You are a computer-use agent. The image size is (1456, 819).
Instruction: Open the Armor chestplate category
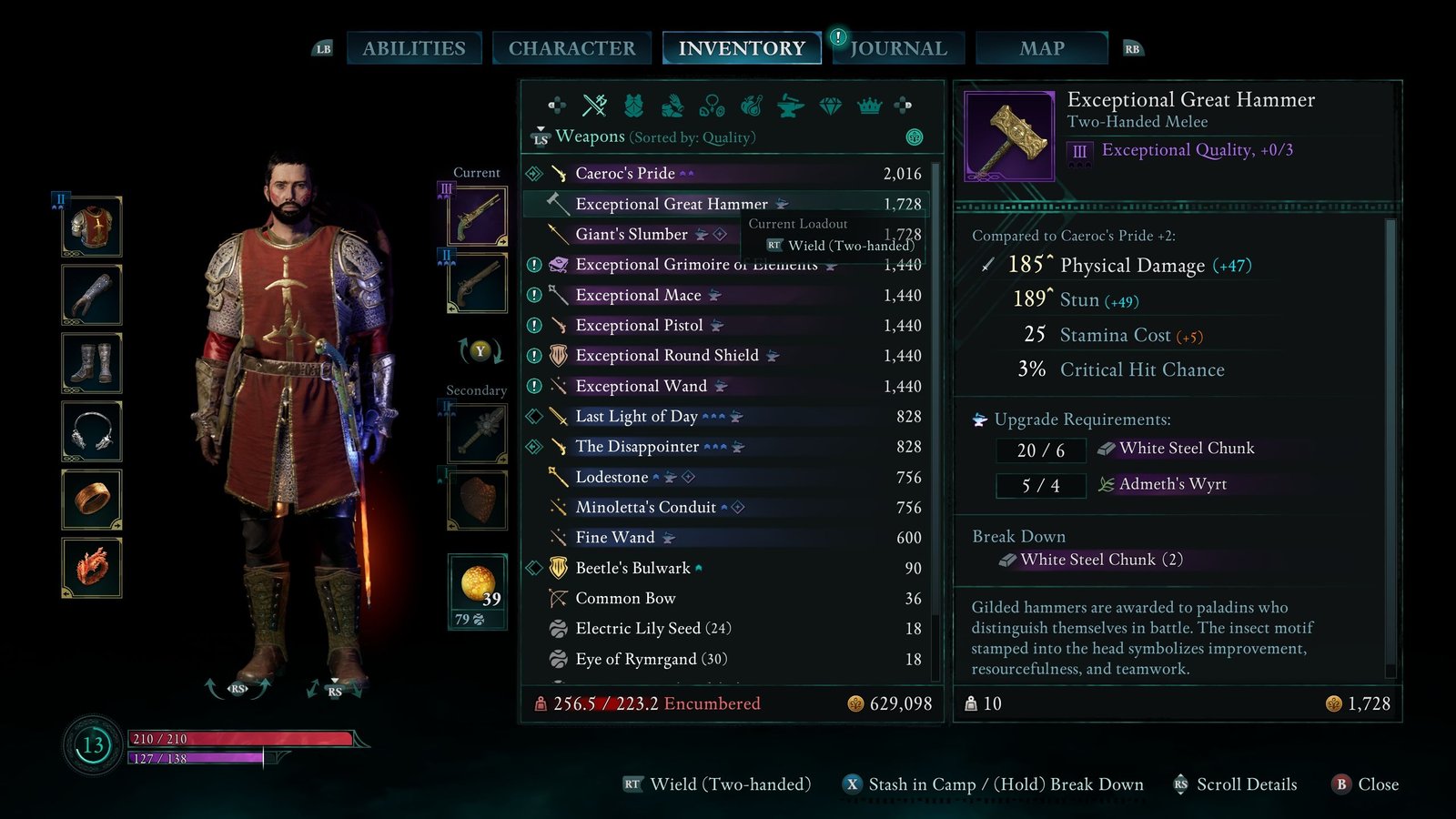[634, 106]
